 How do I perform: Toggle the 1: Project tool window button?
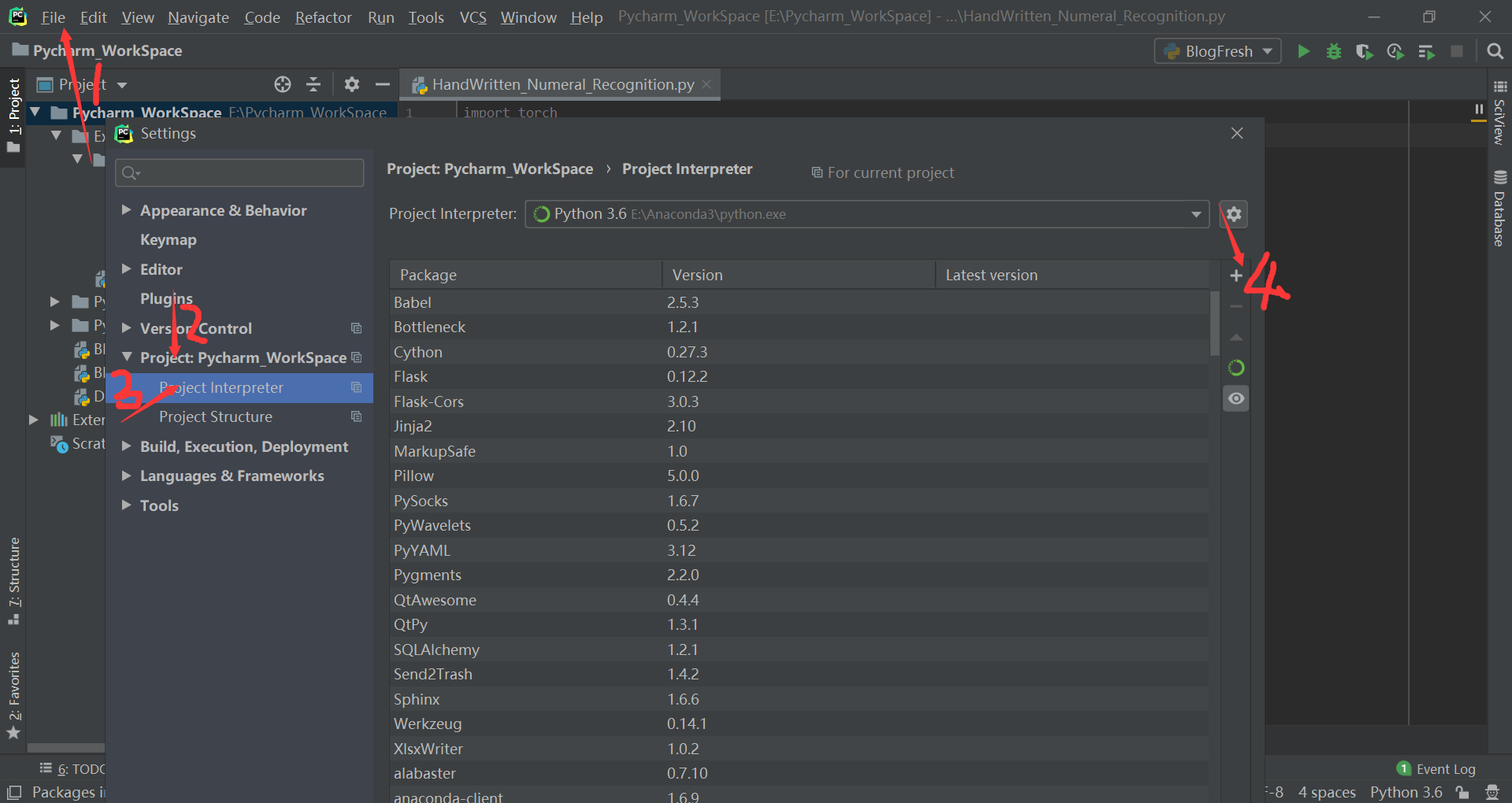(14, 116)
